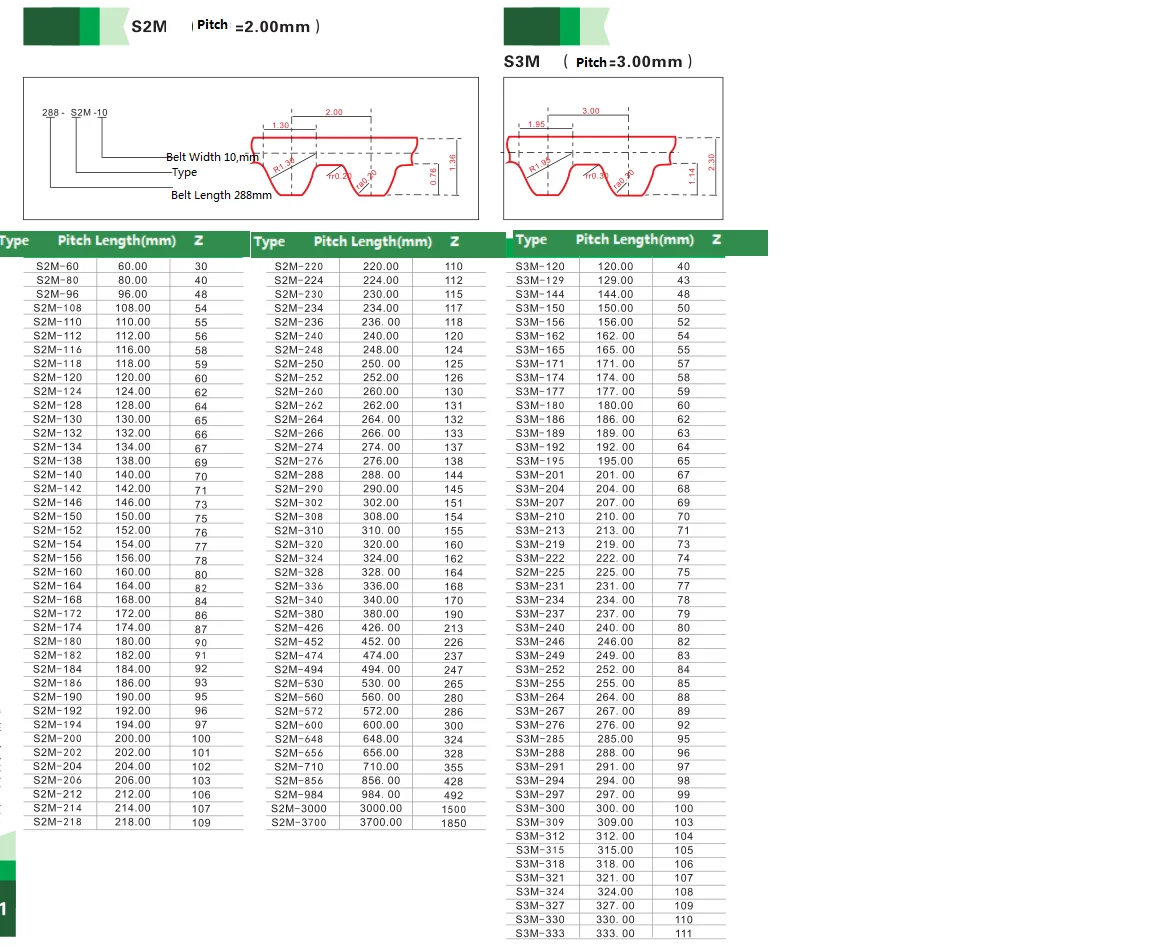Image resolution: width=1152 pixels, height=947 pixels.
Task: Select the S3M-333 last row
Action: (x=616, y=933)
